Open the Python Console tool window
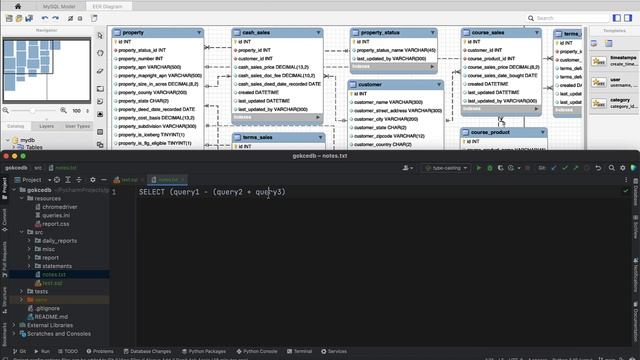640x360 pixels. pyautogui.click(x=257, y=351)
